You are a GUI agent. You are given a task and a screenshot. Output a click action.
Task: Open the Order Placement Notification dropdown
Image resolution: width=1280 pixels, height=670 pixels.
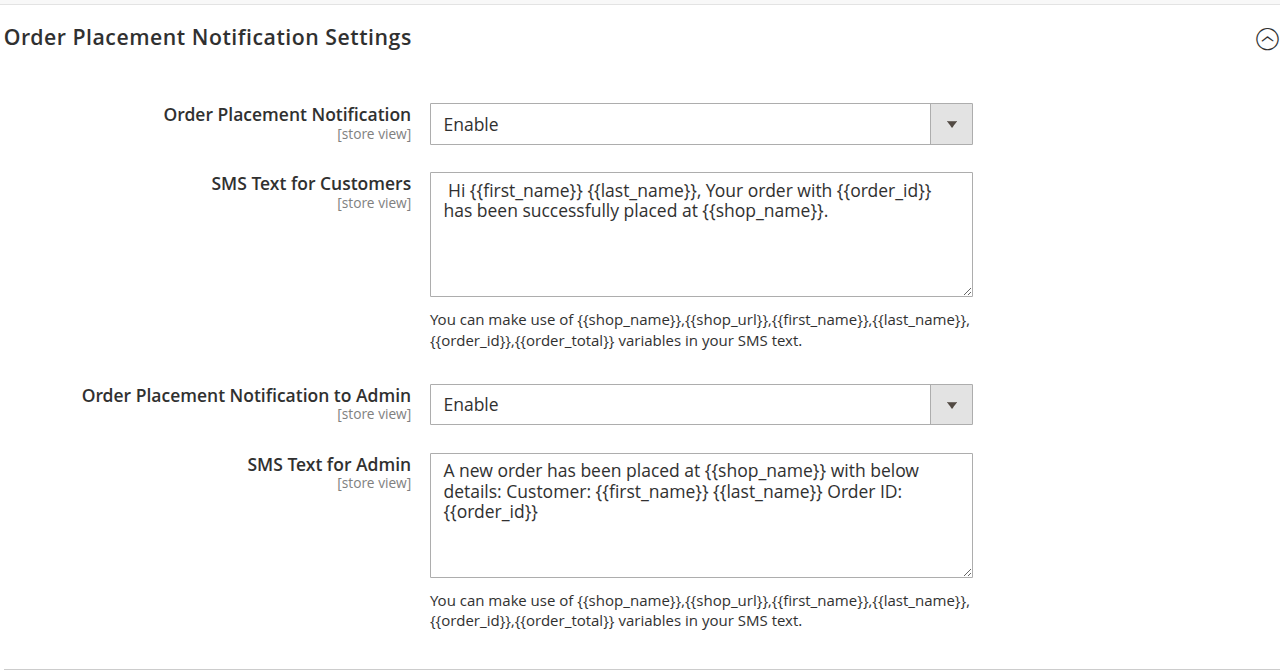701,125
